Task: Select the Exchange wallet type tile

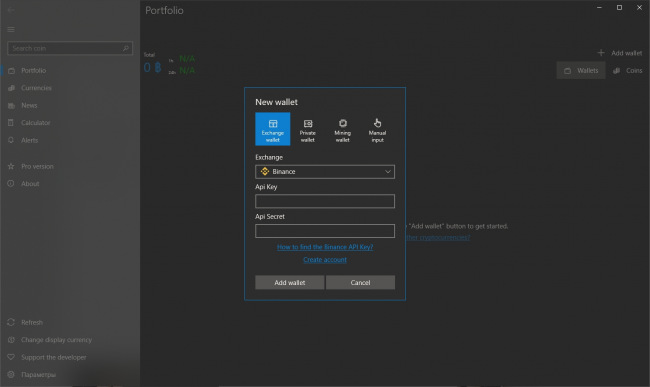Action: [272, 129]
